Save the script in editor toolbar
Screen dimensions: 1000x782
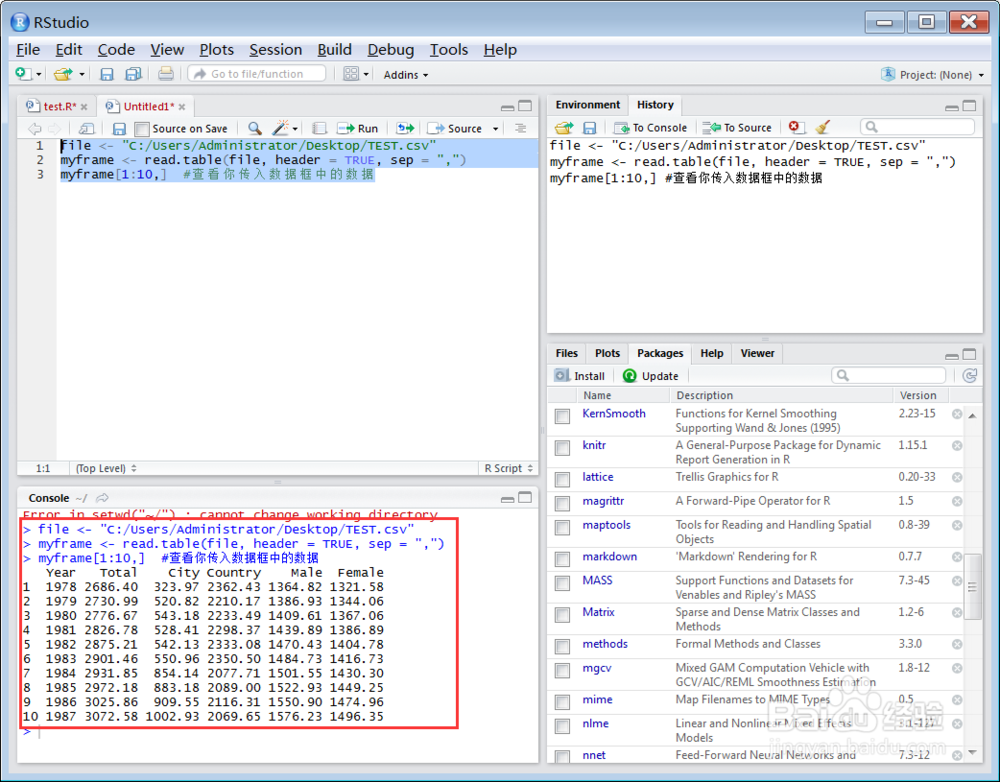coord(119,128)
